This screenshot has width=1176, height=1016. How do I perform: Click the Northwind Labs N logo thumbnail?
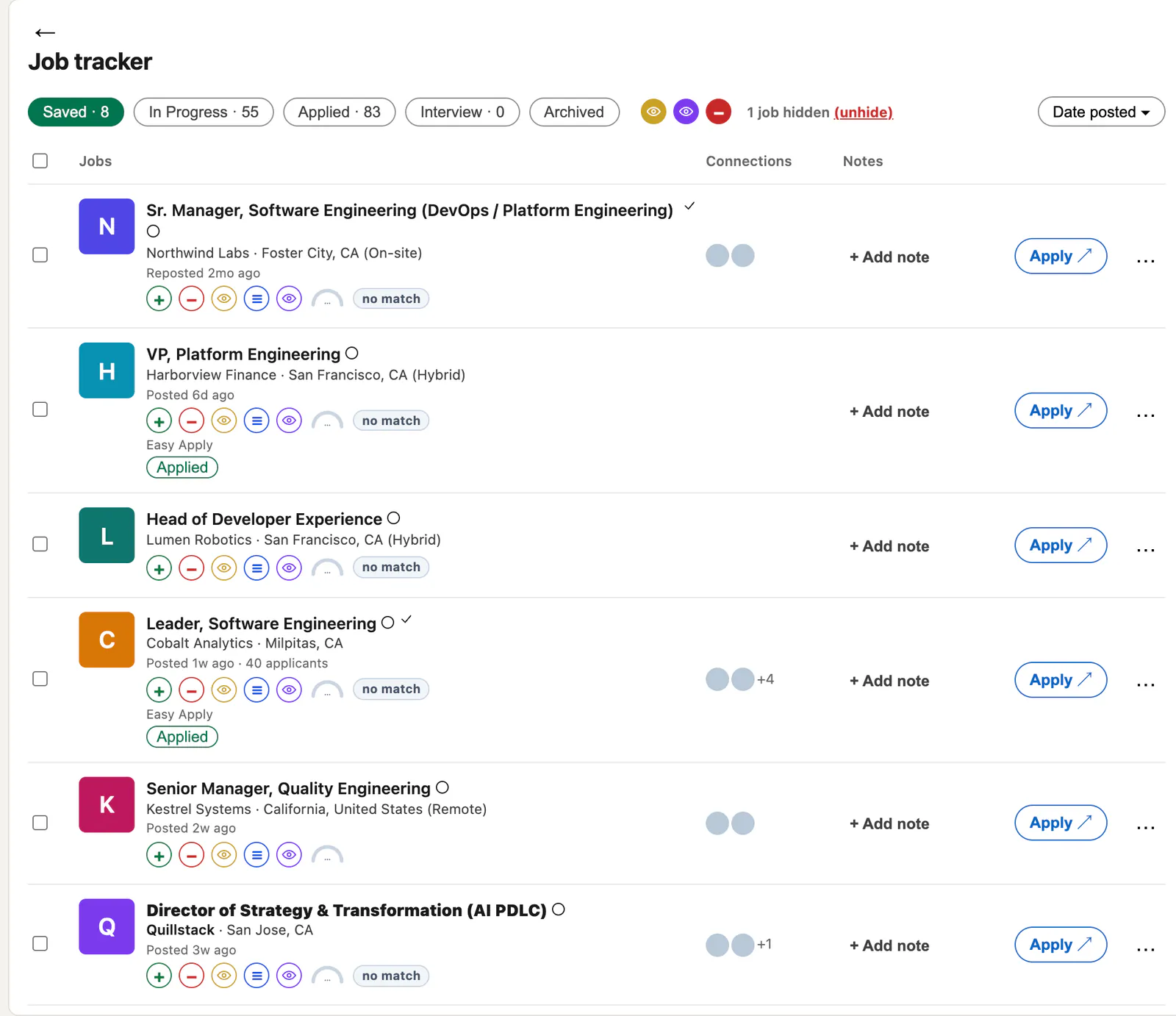107,226
